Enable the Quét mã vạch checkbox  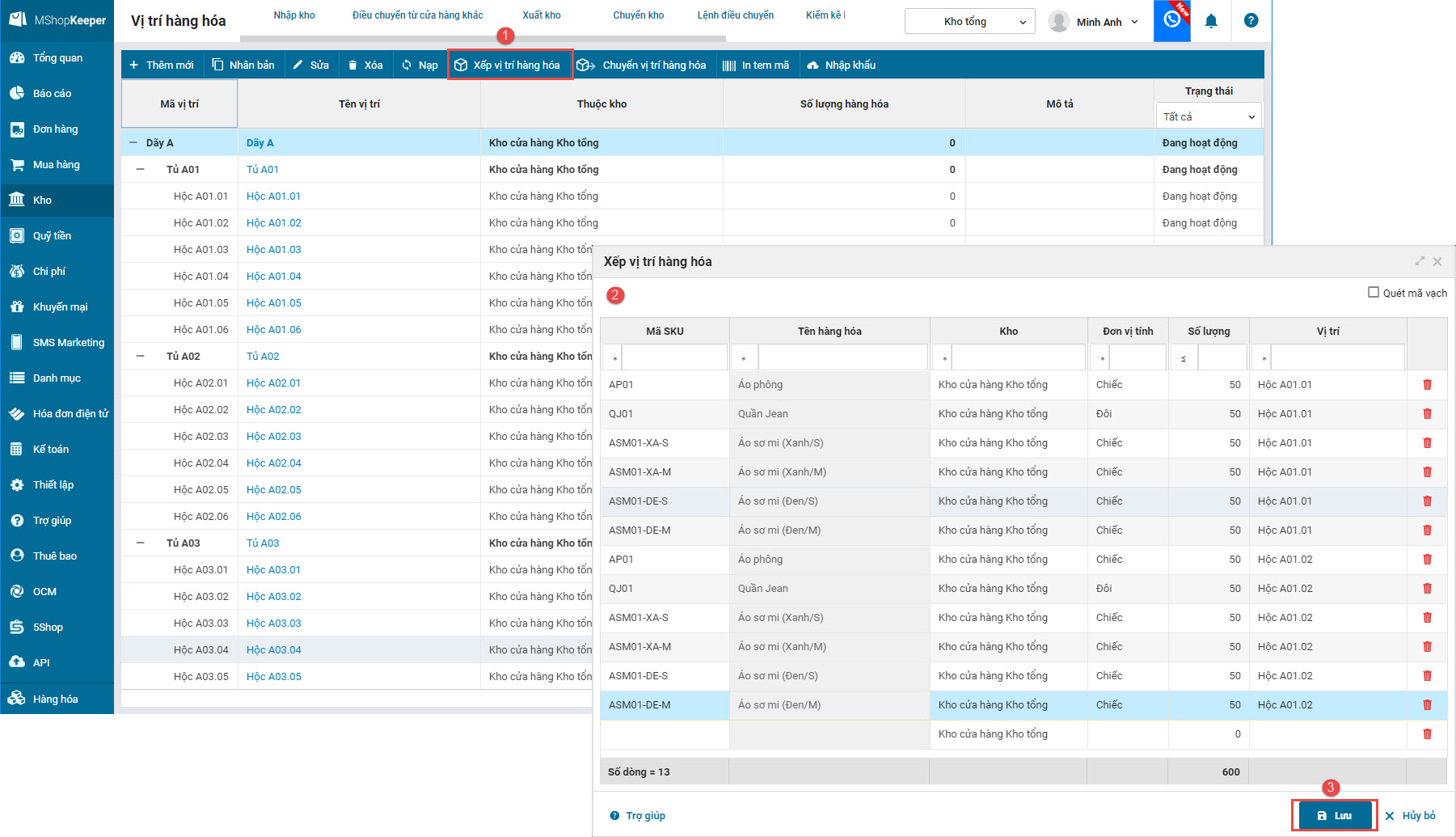pos(1373,293)
